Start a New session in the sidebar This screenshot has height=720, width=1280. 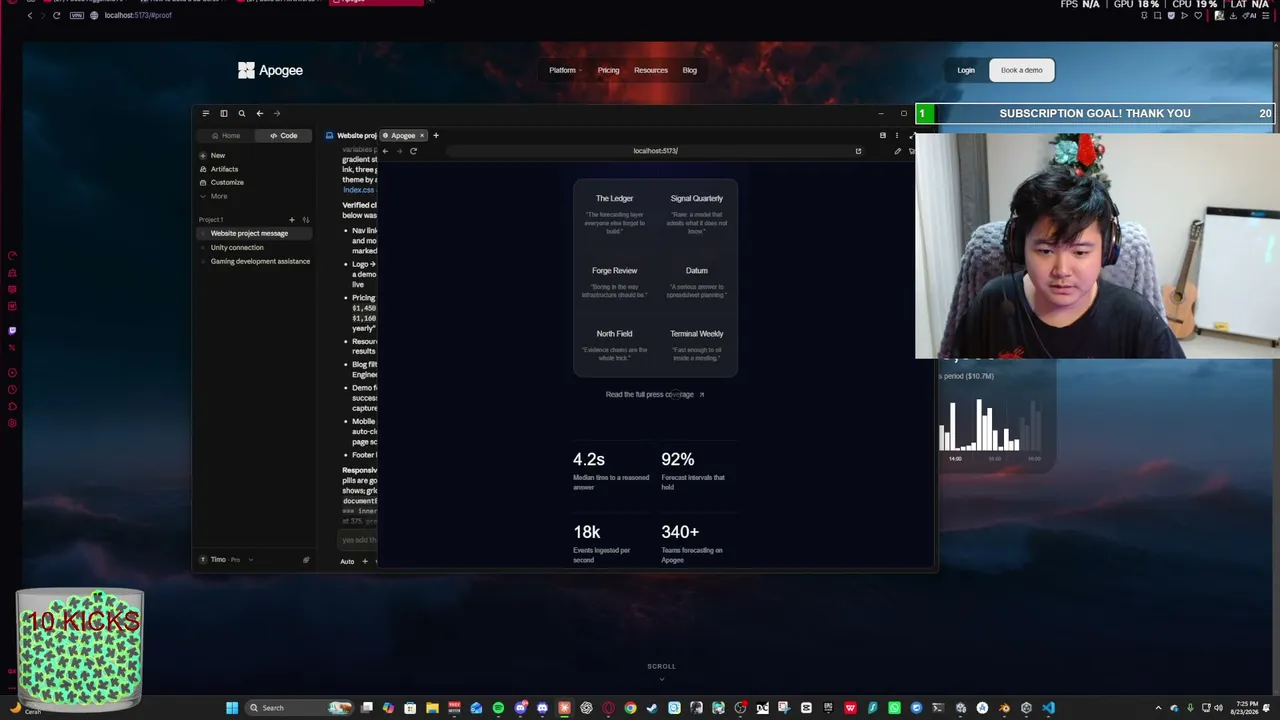coord(217,155)
